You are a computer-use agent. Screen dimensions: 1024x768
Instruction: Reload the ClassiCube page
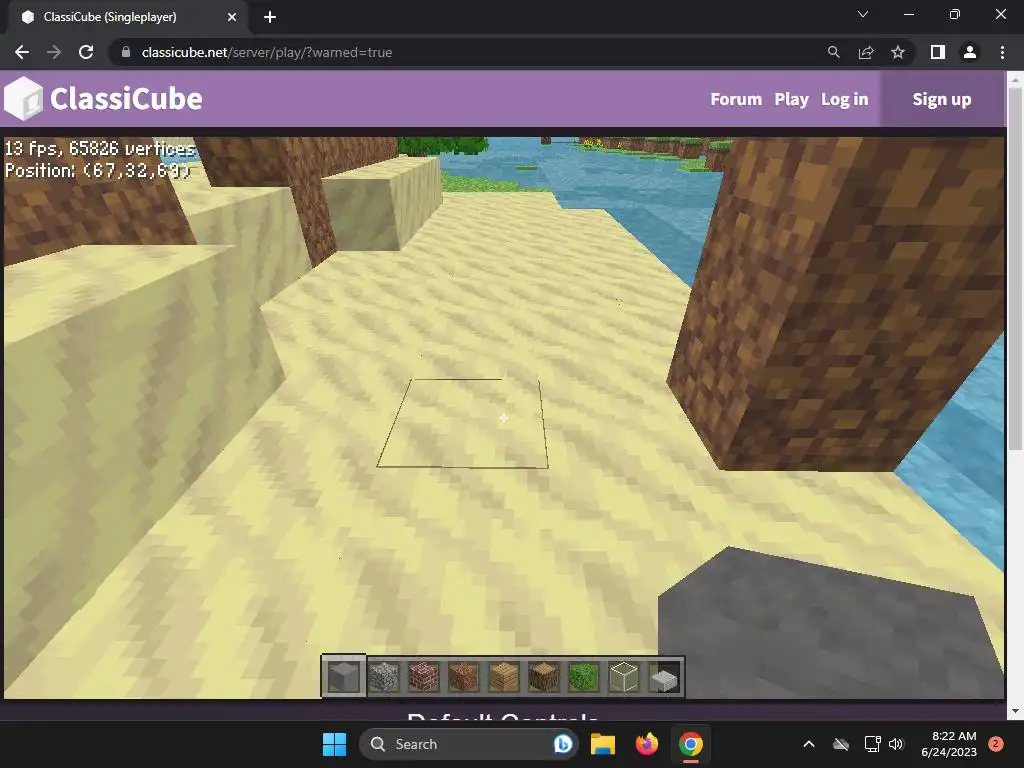(x=86, y=52)
